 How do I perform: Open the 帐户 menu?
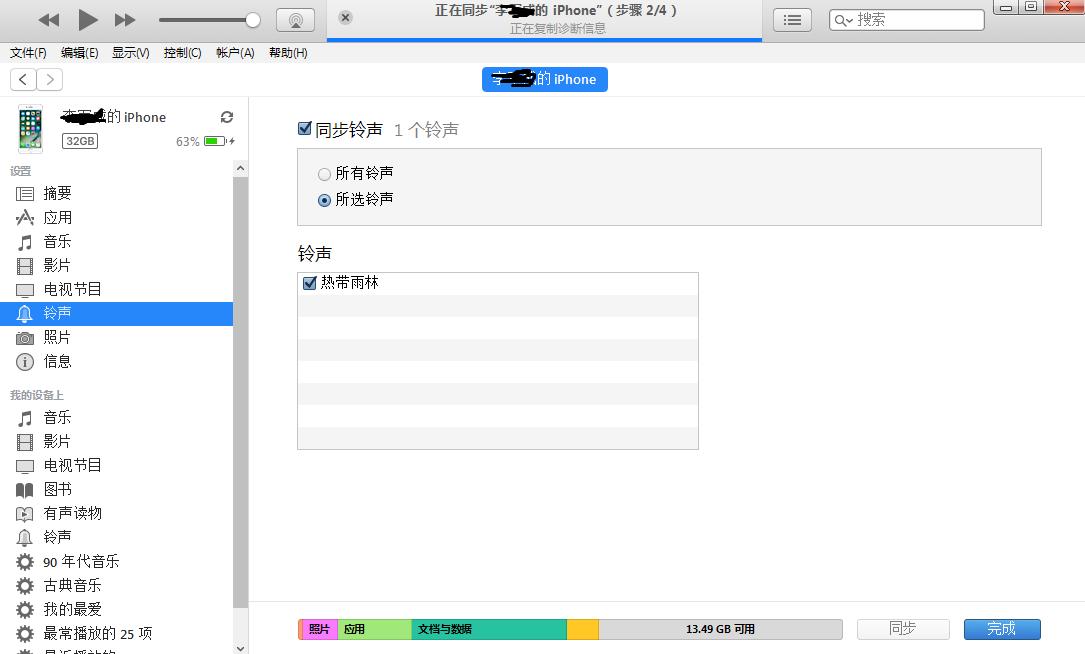[x=234, y=52]
